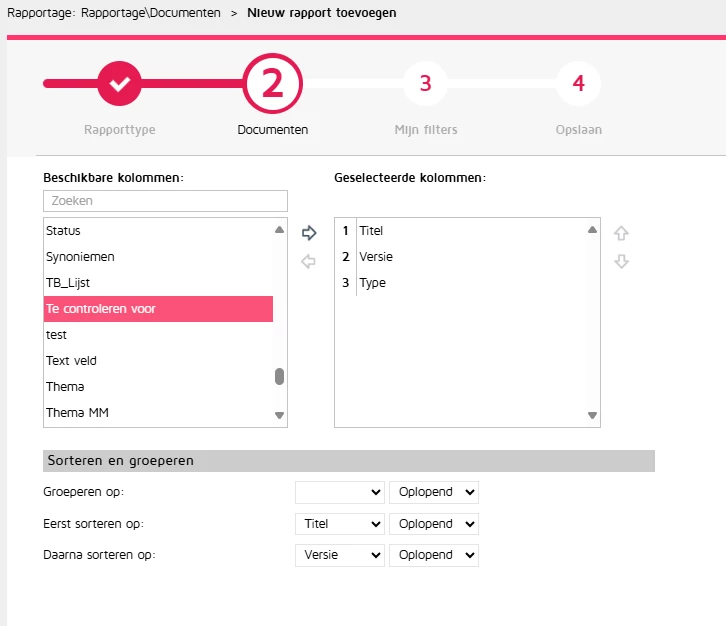Click the Zoeken search field
The height and width of the screenshot is (626, 726).
coord(165,201)
